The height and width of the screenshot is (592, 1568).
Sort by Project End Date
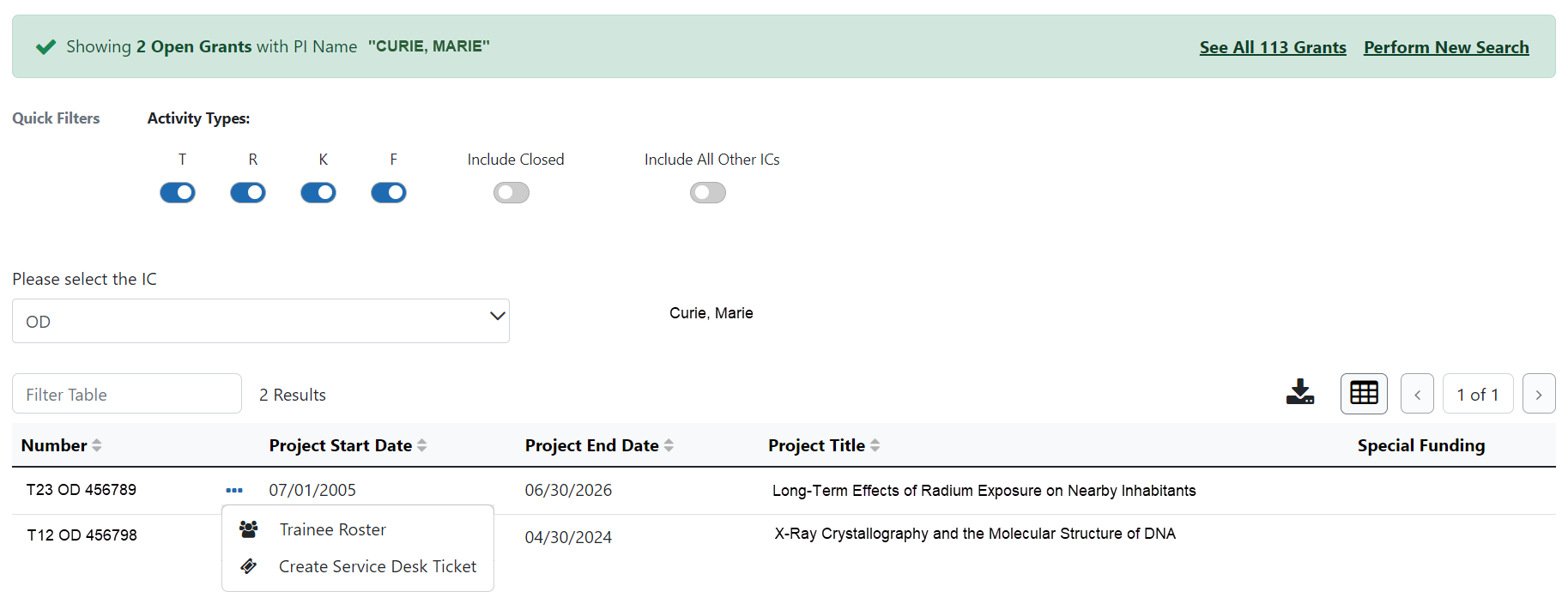click(669, 445)
